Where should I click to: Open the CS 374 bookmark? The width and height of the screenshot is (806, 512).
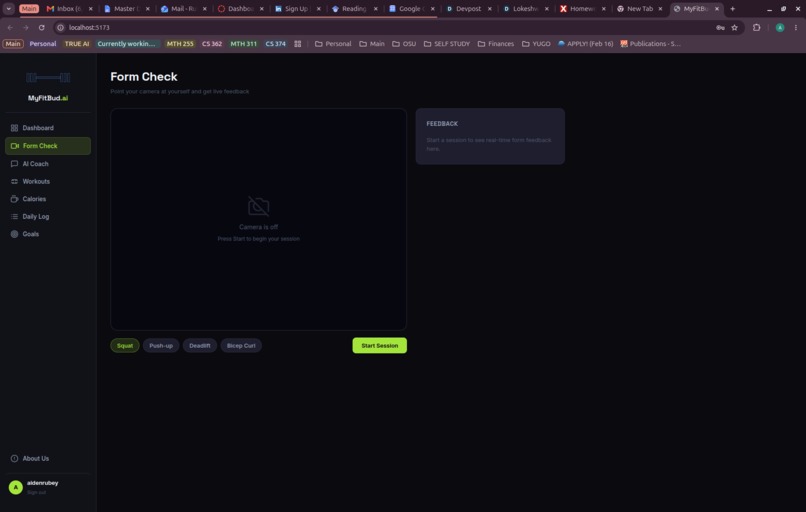click(x=276, y=44)
